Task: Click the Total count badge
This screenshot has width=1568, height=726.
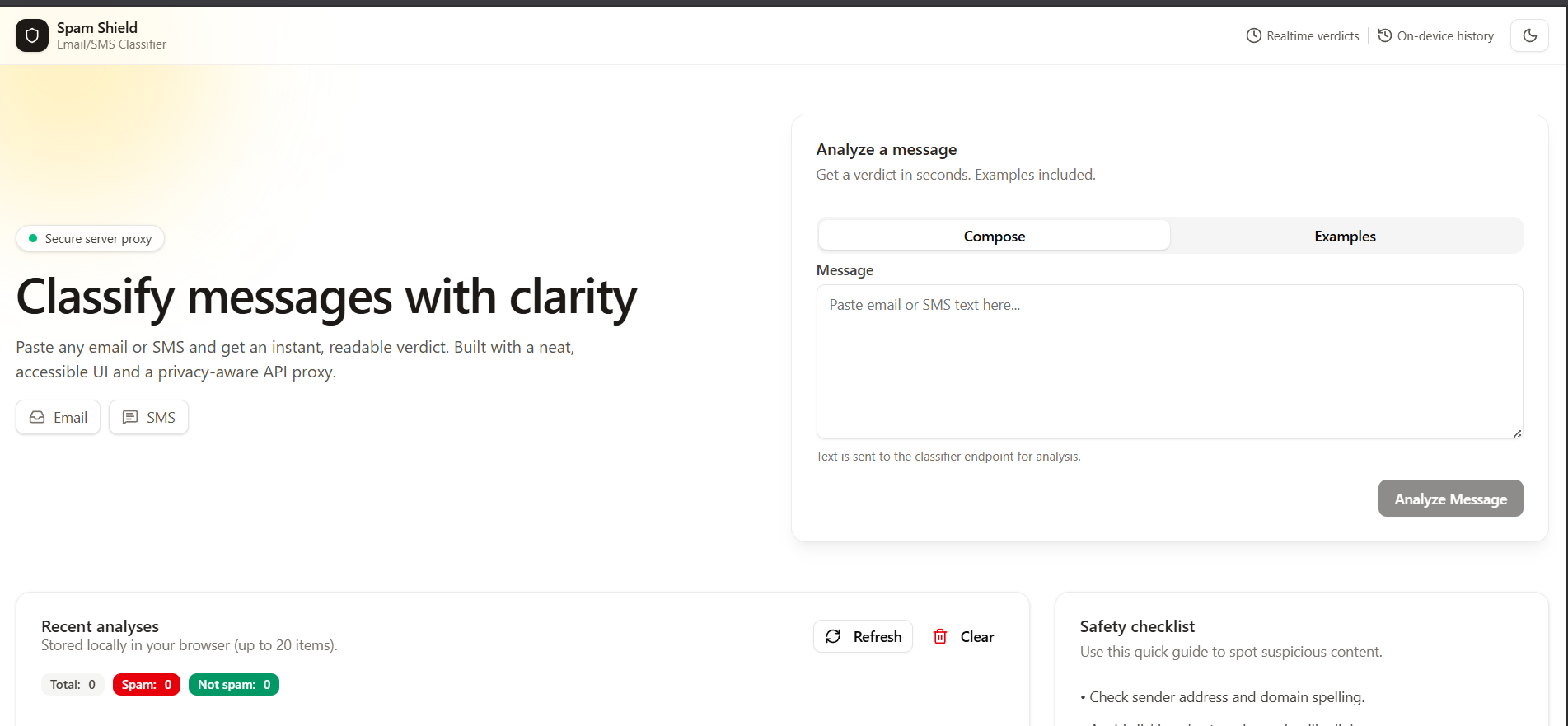Action: tap(73, 685)
